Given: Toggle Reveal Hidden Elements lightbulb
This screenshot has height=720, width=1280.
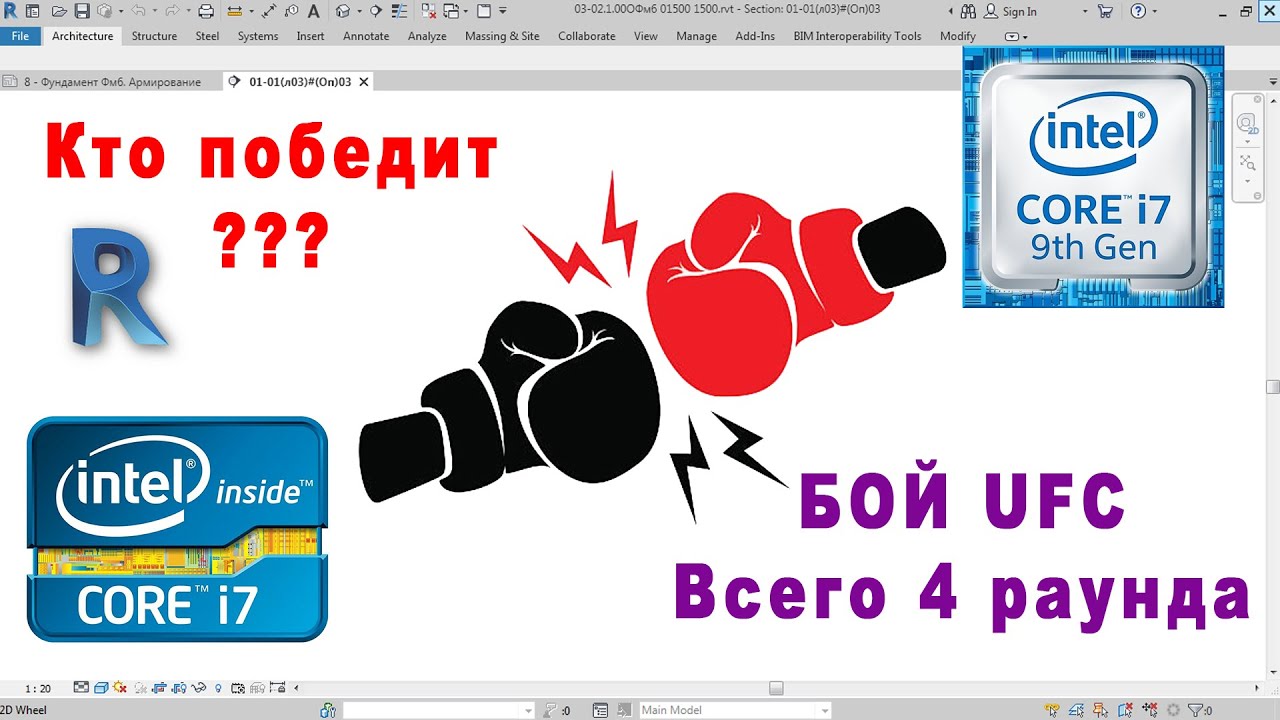Looking at the screenshot, I should (218, 688).
